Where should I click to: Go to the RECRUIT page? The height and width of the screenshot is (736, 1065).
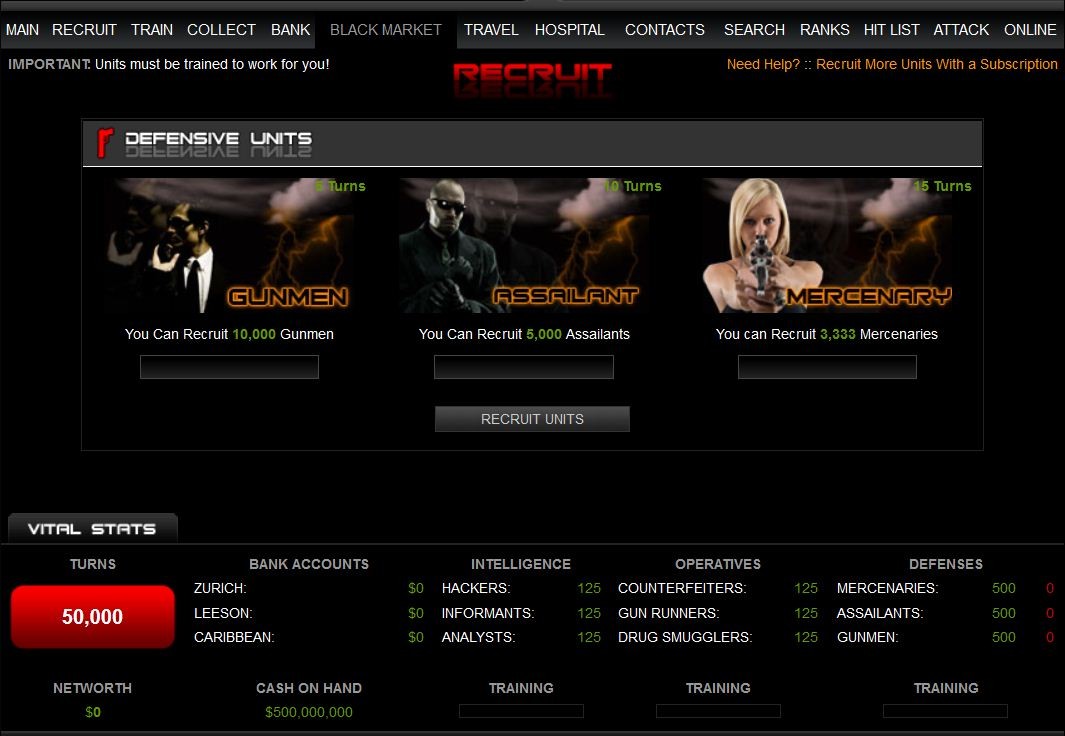84,30
